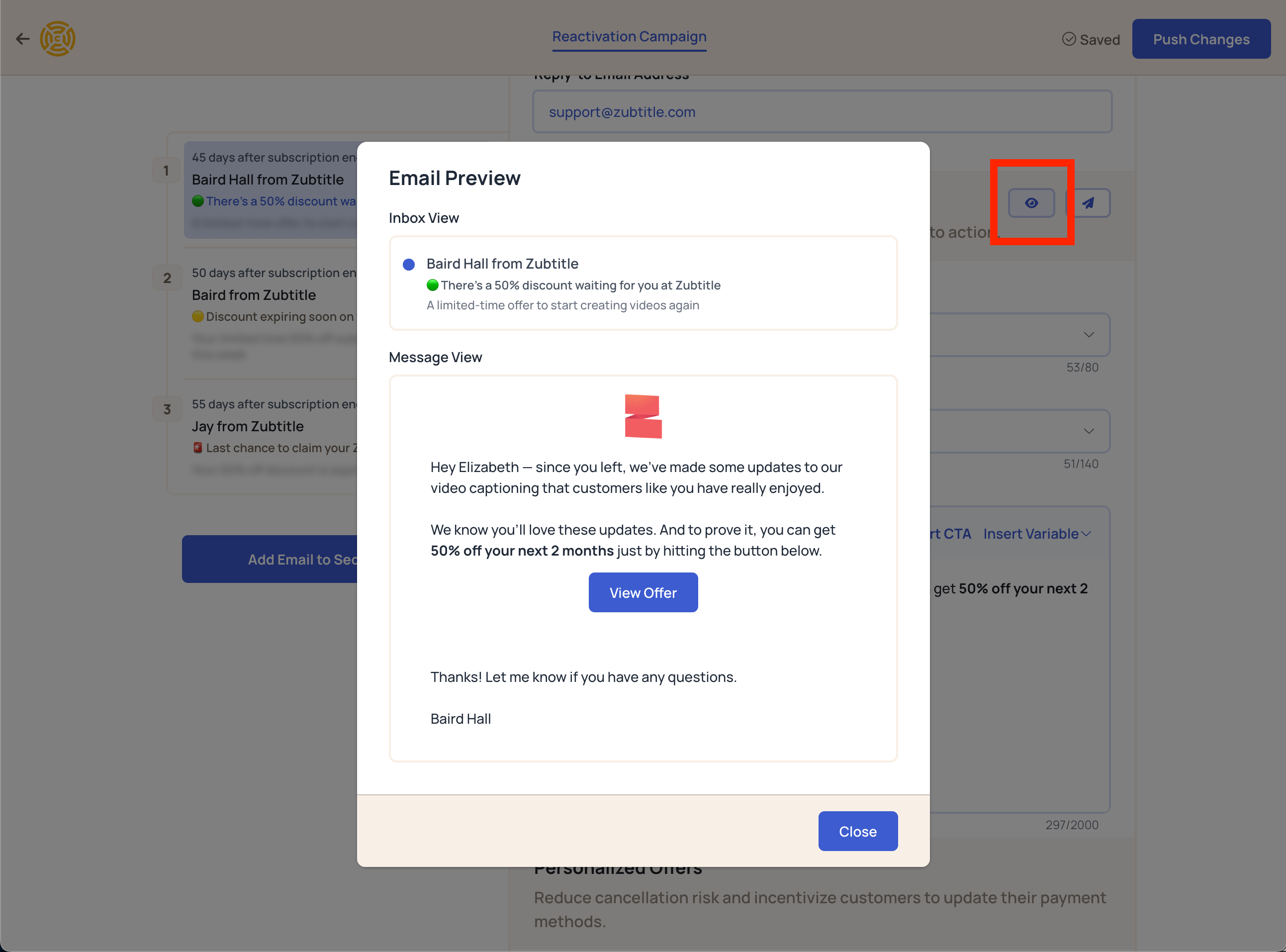This screenshot has height=952, width=1286.
Task: Click the green circle emoji in inbox subject
Action: tap(432, 286)
